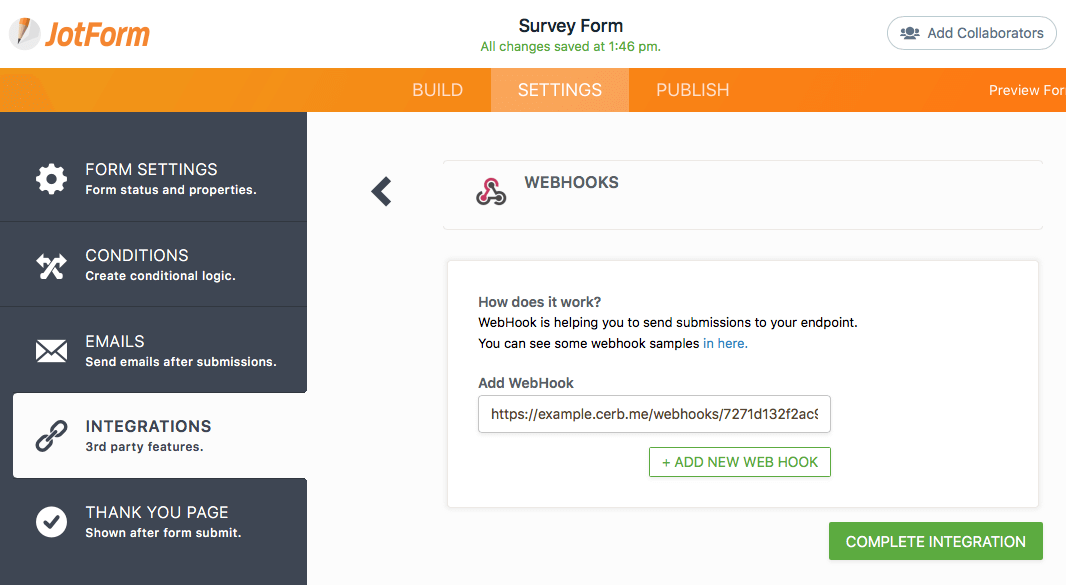Click the Add WebHook URL input field
Image resolution: width=1066 pixels, height=585 pixels.
point(654,414)
